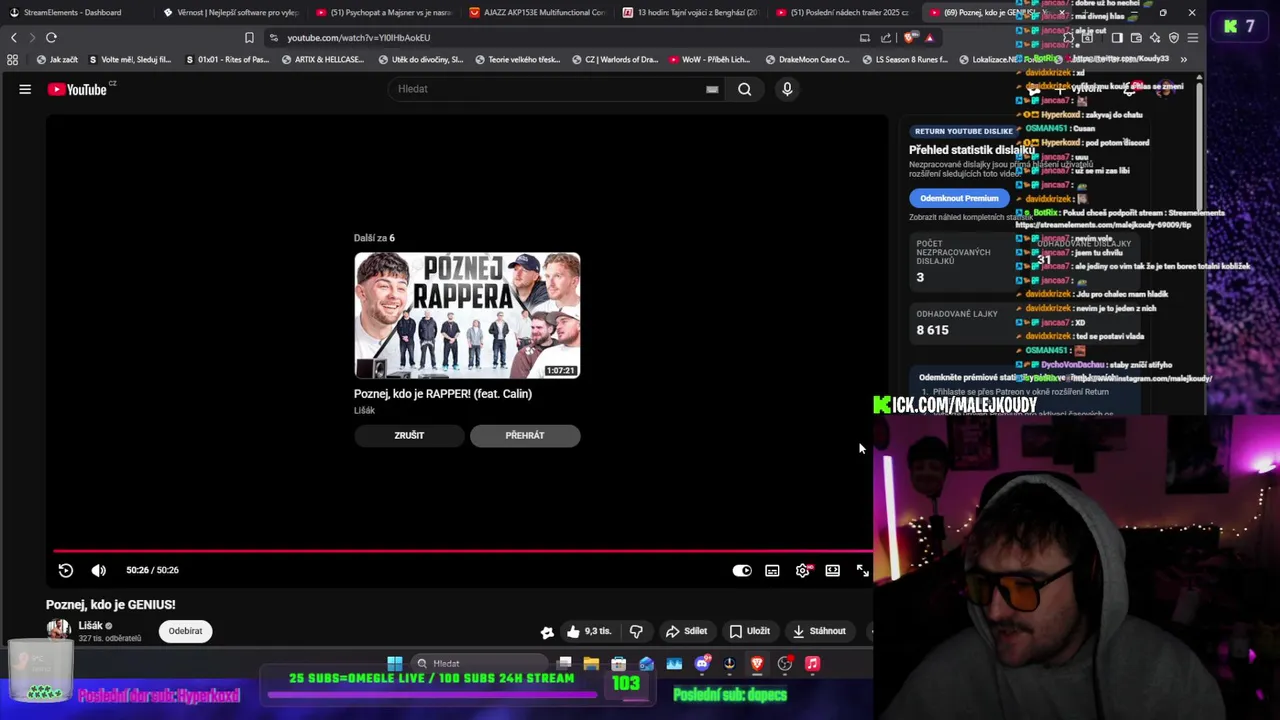Switch to theater mode view

tap(832, 570)
